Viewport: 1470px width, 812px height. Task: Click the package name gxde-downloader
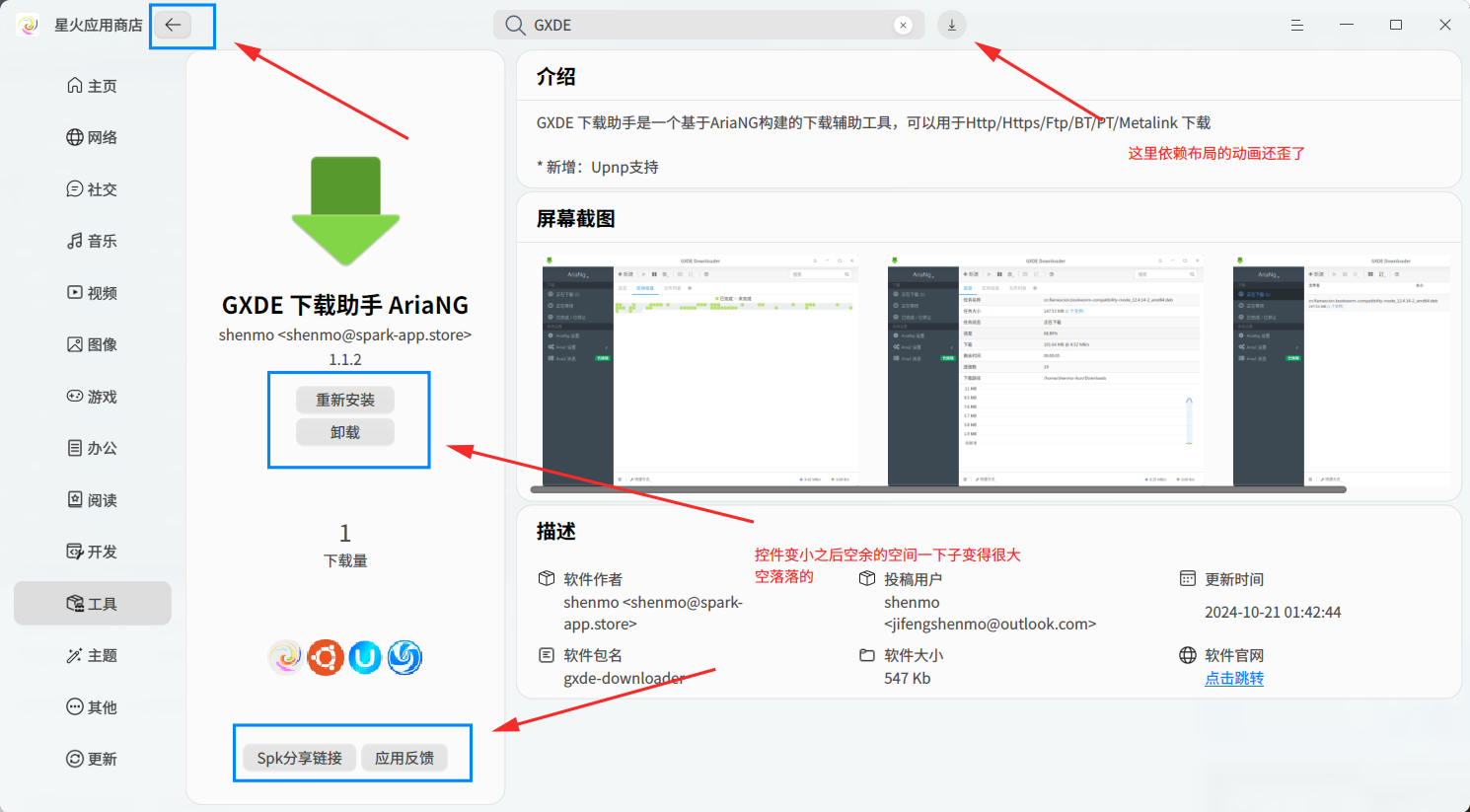[625, 679]
